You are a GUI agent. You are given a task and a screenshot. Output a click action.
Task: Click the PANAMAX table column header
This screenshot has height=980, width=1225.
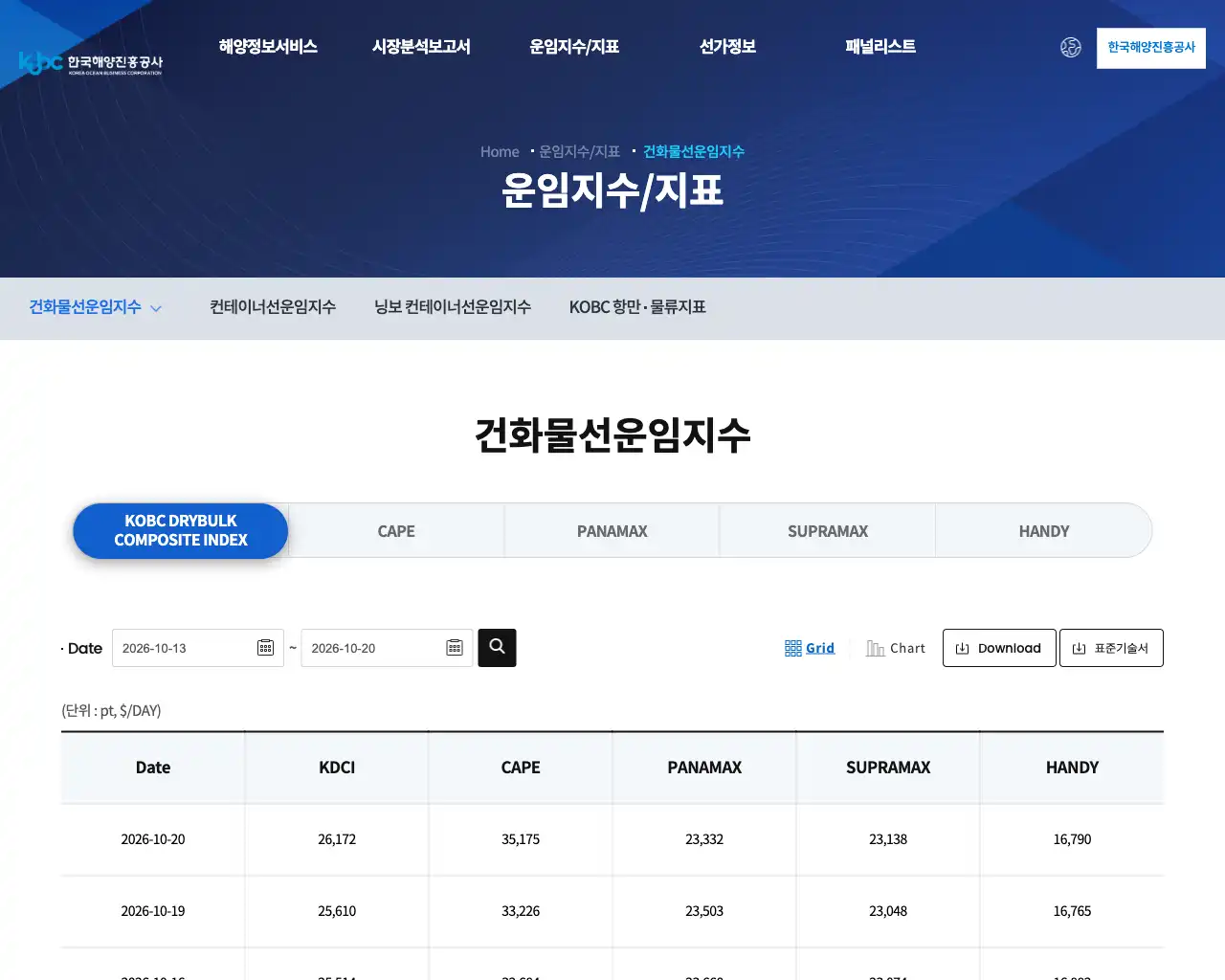(704, 768)
